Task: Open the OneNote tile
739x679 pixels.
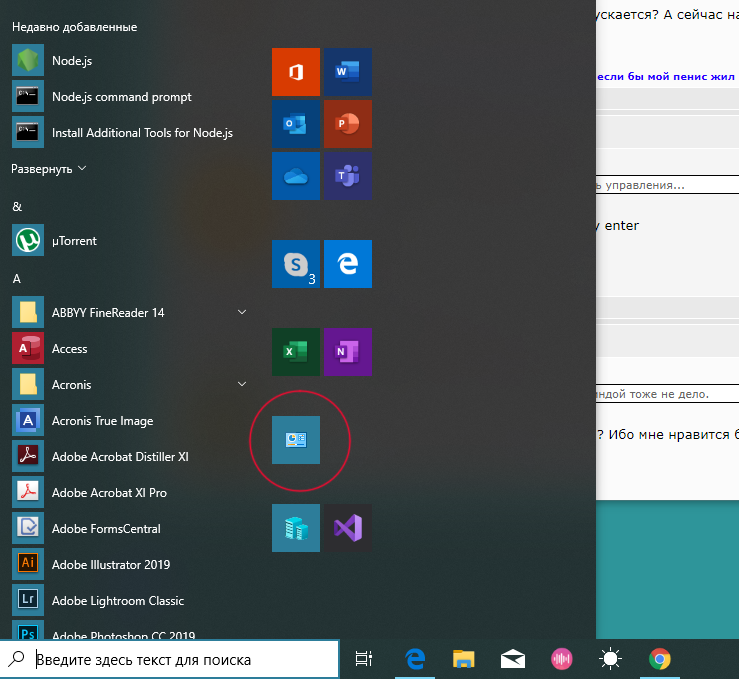Action: click(348, 352)
